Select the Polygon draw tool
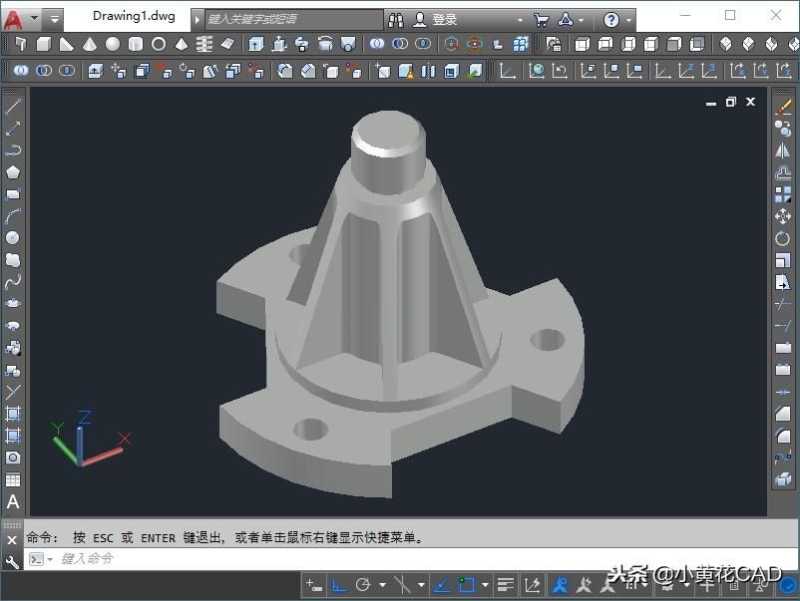 tap(13, 171)
